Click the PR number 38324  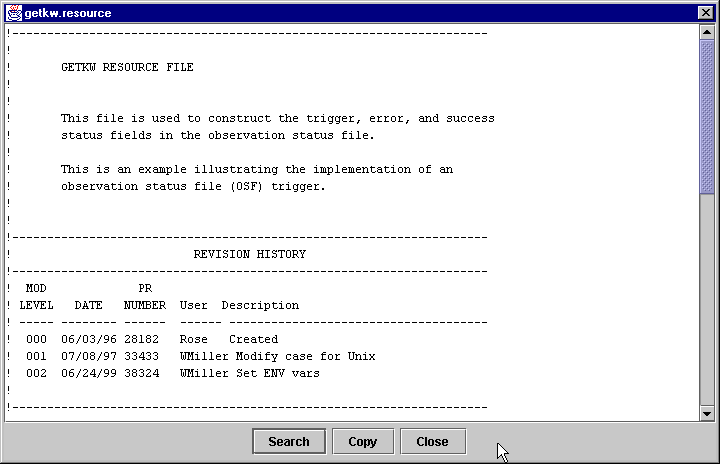141,373
